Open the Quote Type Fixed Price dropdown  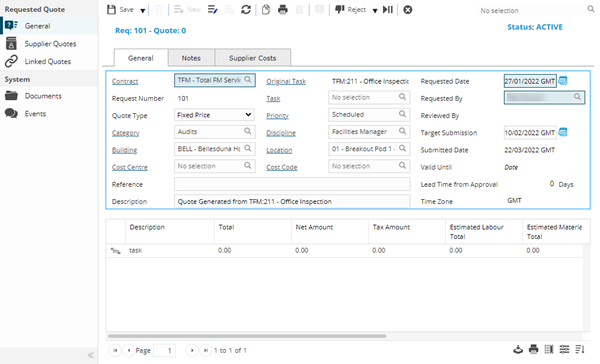click(214, 115)
